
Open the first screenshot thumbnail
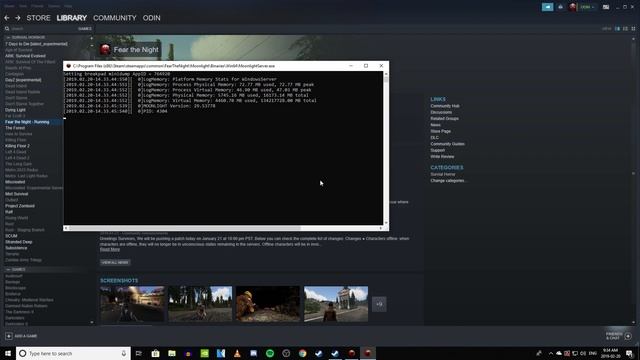pyautogui.click(x=132, y=304)
